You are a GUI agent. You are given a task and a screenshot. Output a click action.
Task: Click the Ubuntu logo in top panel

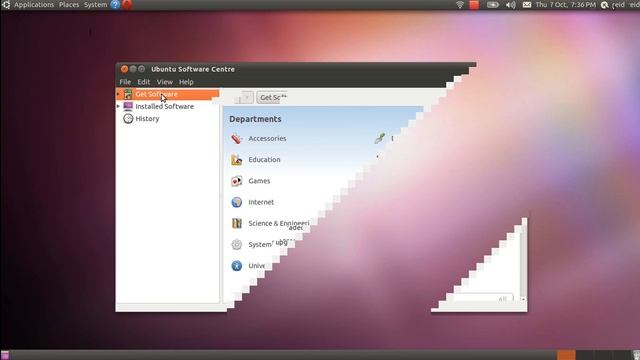6,4
